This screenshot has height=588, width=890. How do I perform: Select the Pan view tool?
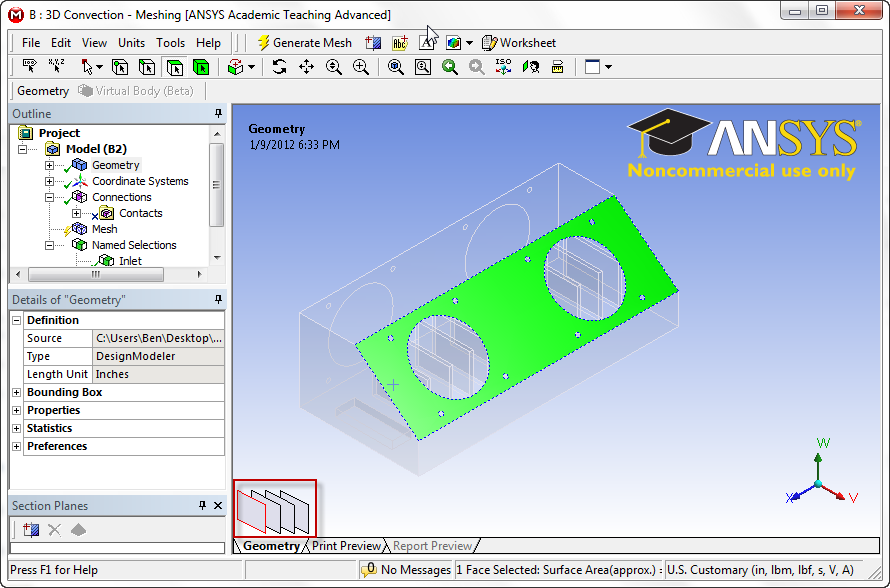(307, 66)
